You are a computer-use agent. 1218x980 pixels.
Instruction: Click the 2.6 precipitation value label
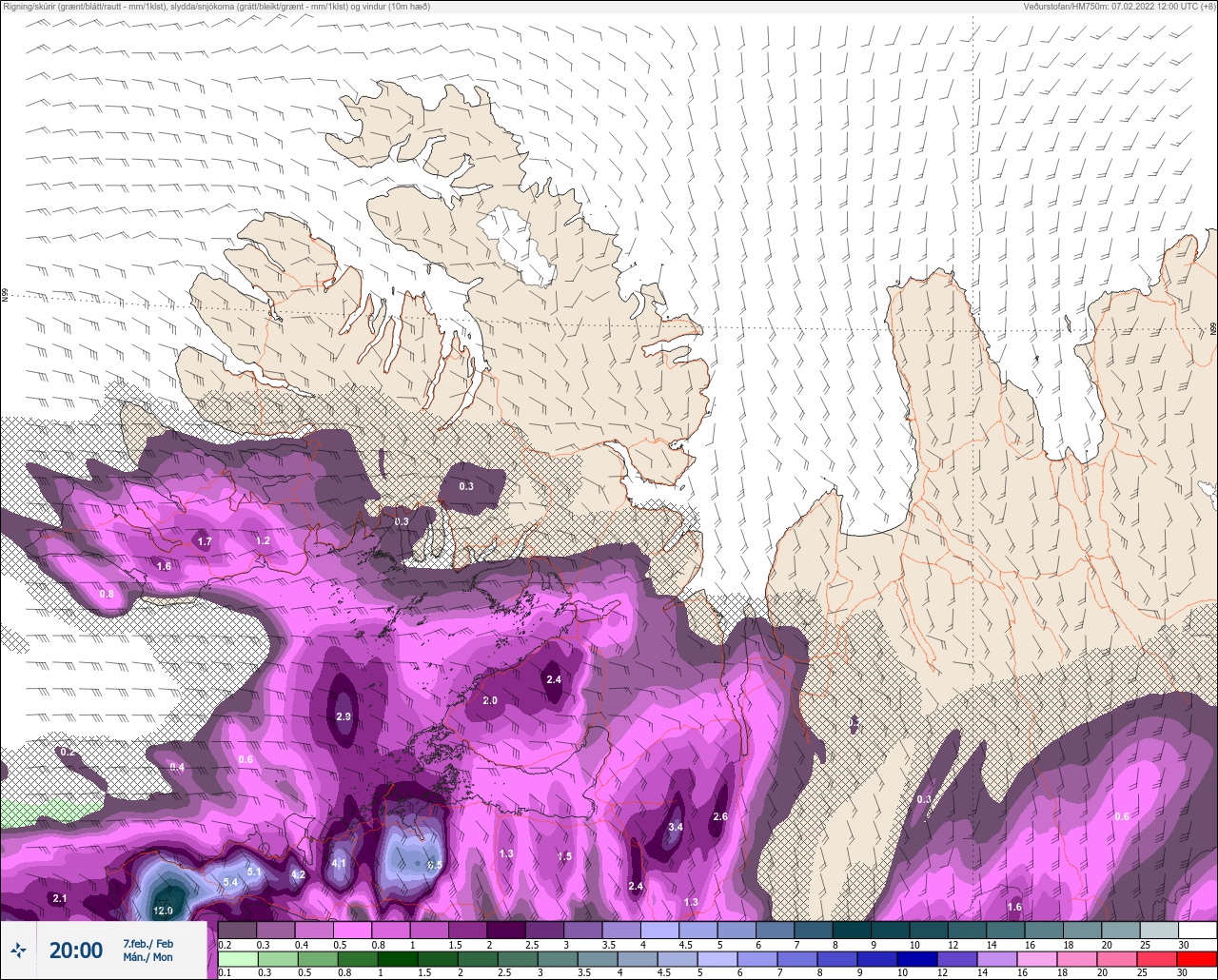click(720, 816)
